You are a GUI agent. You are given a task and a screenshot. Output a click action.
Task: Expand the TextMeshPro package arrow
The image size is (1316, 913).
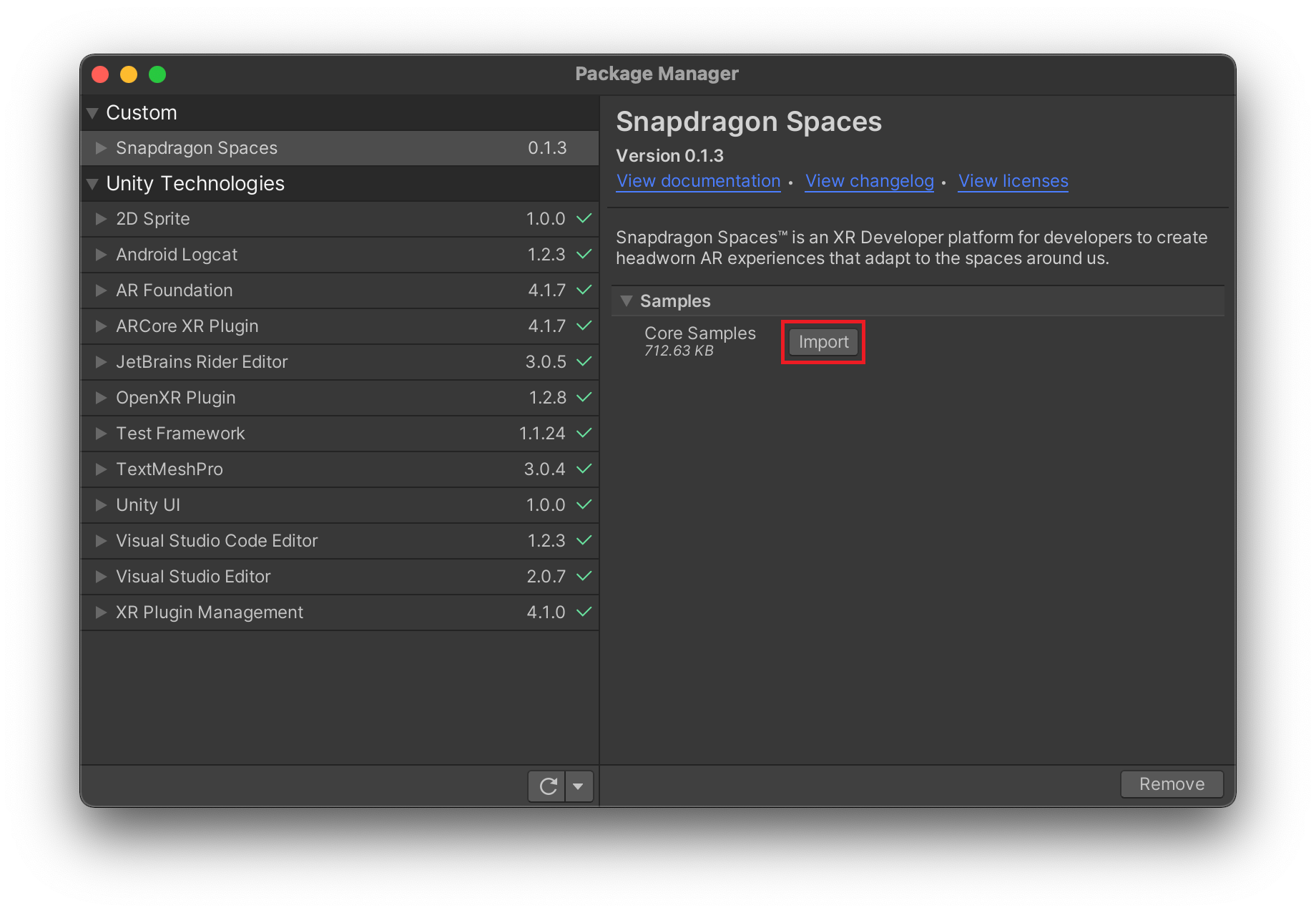point(101,469)
